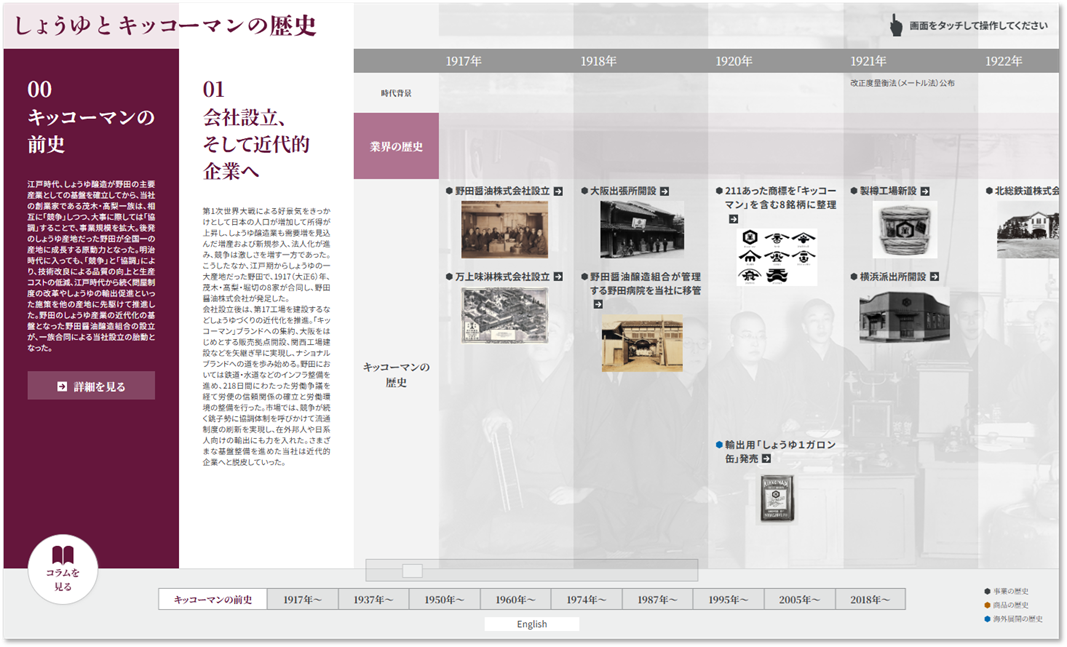Click 改正度量衡法(メートル法)公布 text

coord(902,83)
